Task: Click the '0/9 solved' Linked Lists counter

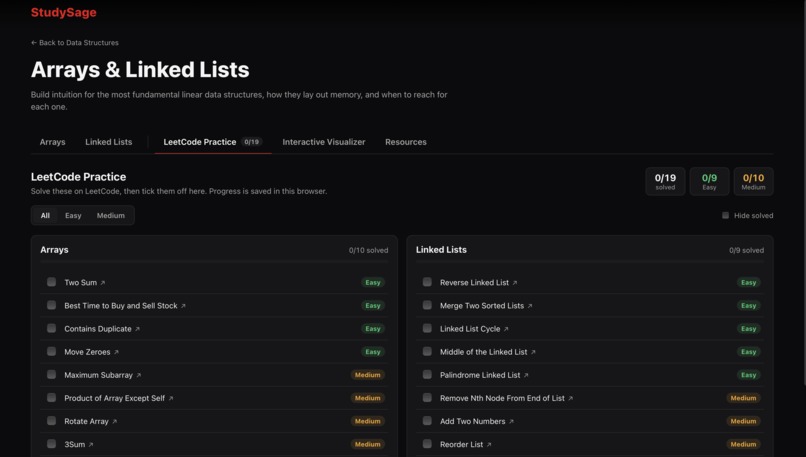Action: (746, 250)
